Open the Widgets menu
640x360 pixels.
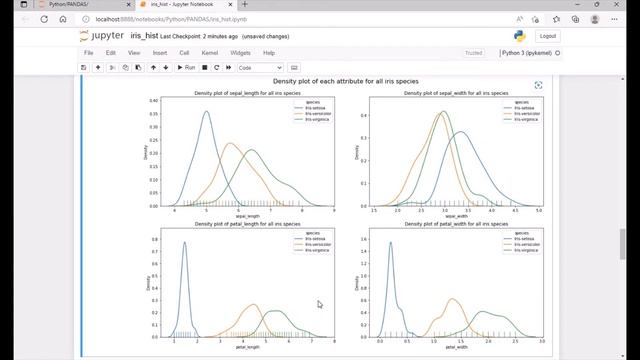240,53
